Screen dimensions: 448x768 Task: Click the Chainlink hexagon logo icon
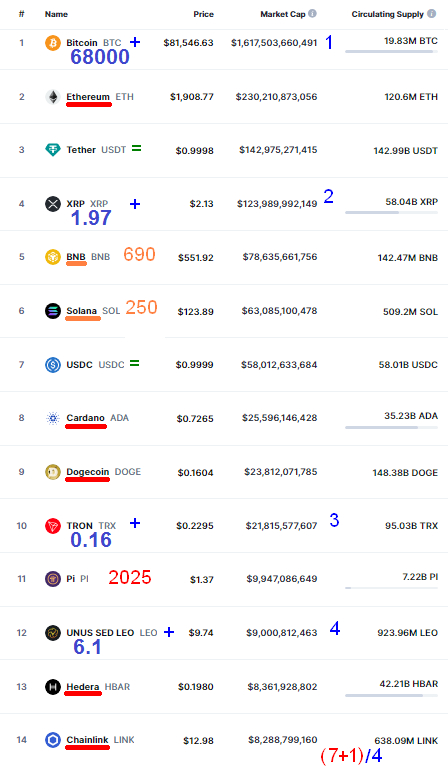53,740
